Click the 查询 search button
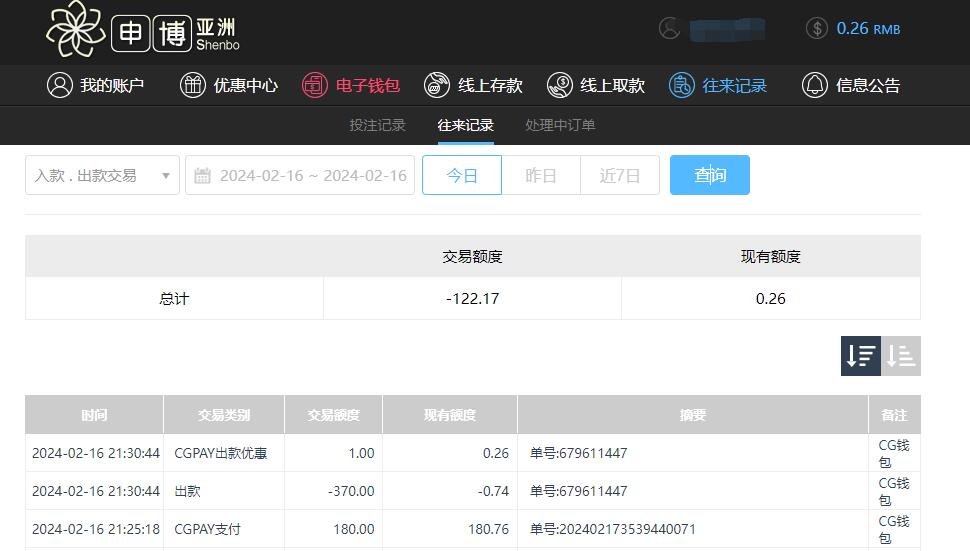The height and width of the screenshot is (551, 970). coord(709,176)
